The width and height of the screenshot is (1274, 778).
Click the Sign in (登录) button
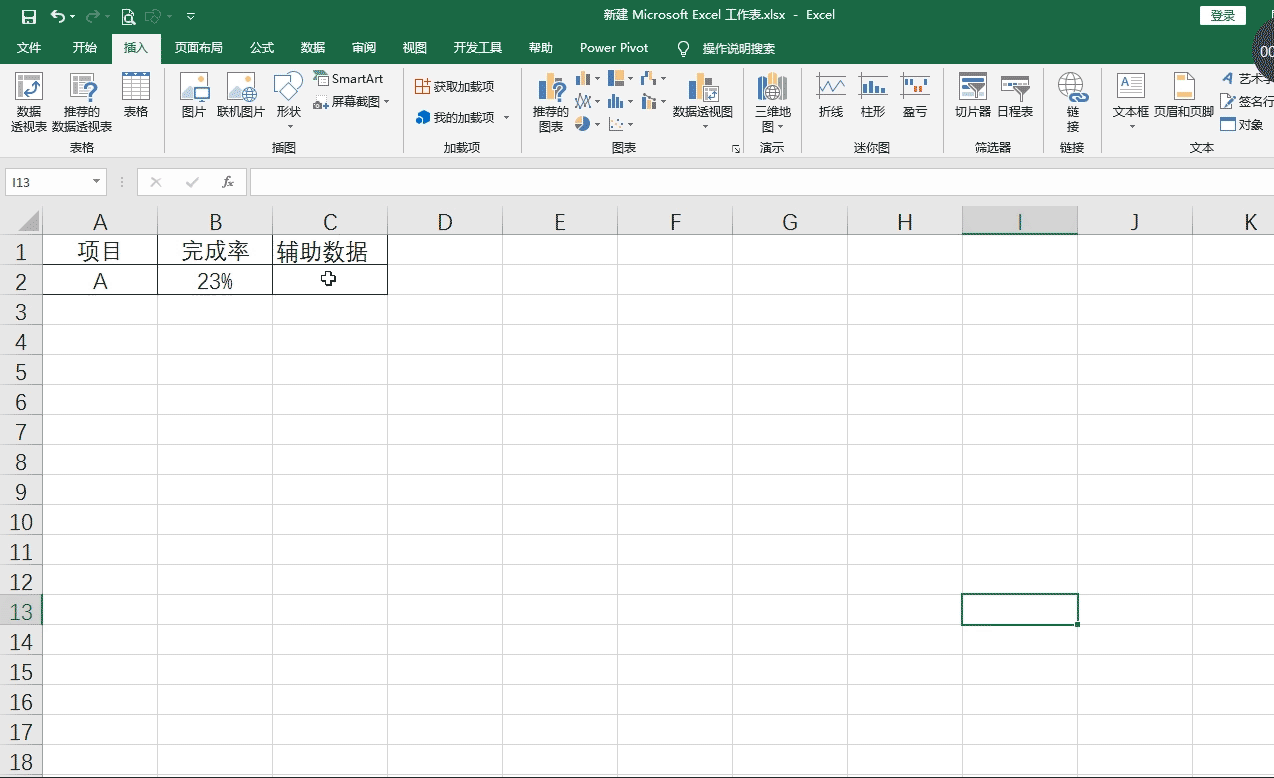pyautogui.click(x=1223, y=15)
